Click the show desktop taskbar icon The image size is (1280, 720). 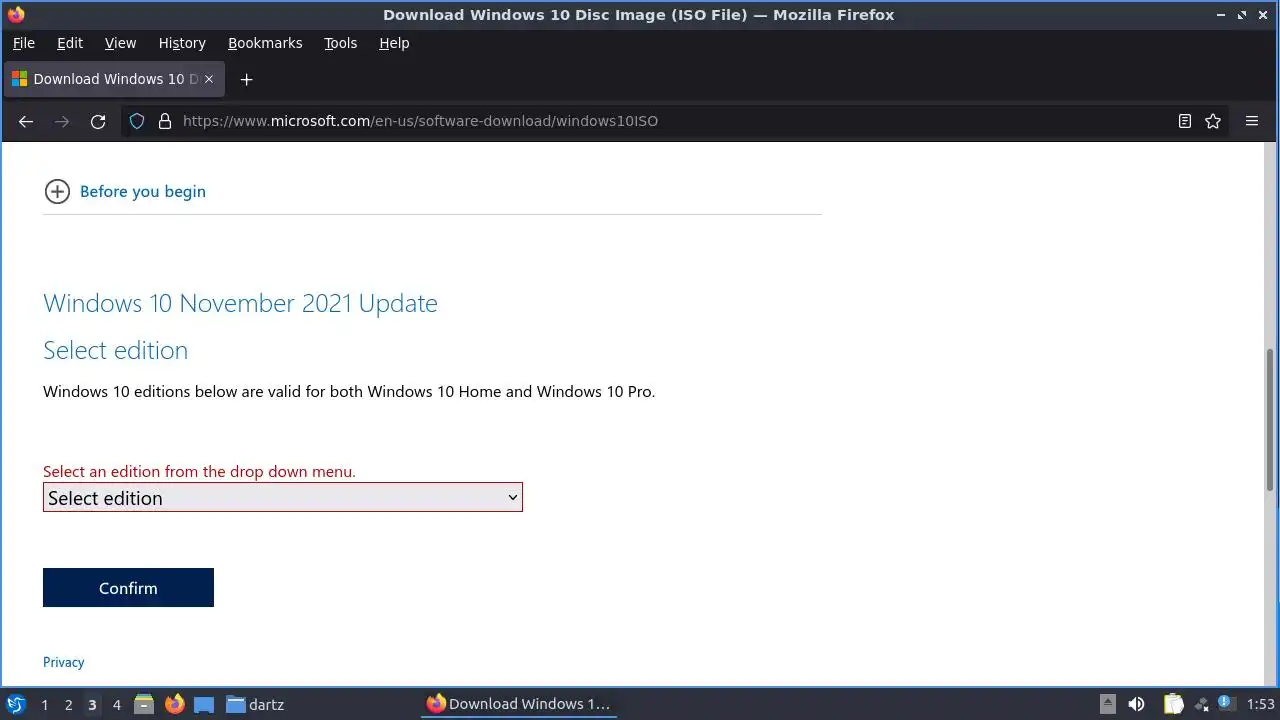(204, 704)
